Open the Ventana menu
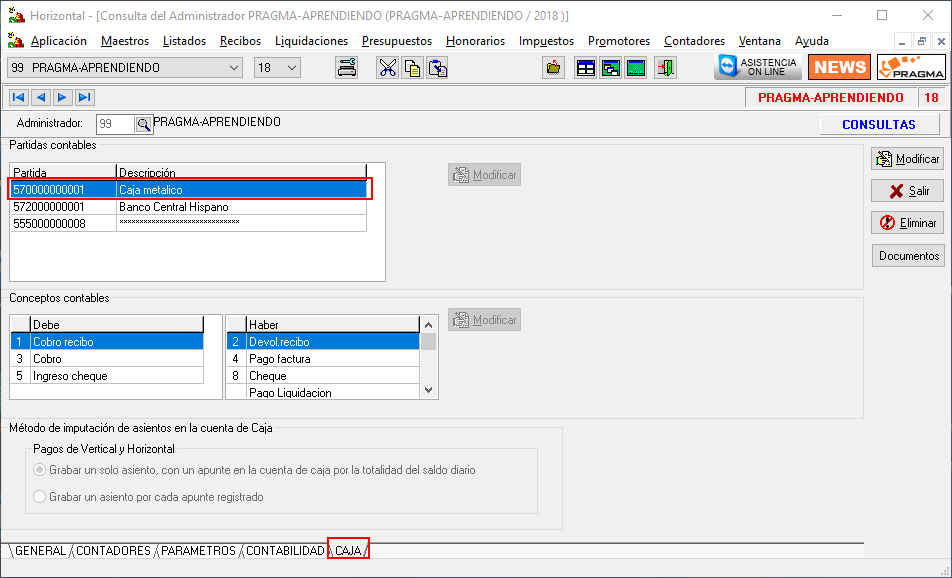 click(760, 41)
